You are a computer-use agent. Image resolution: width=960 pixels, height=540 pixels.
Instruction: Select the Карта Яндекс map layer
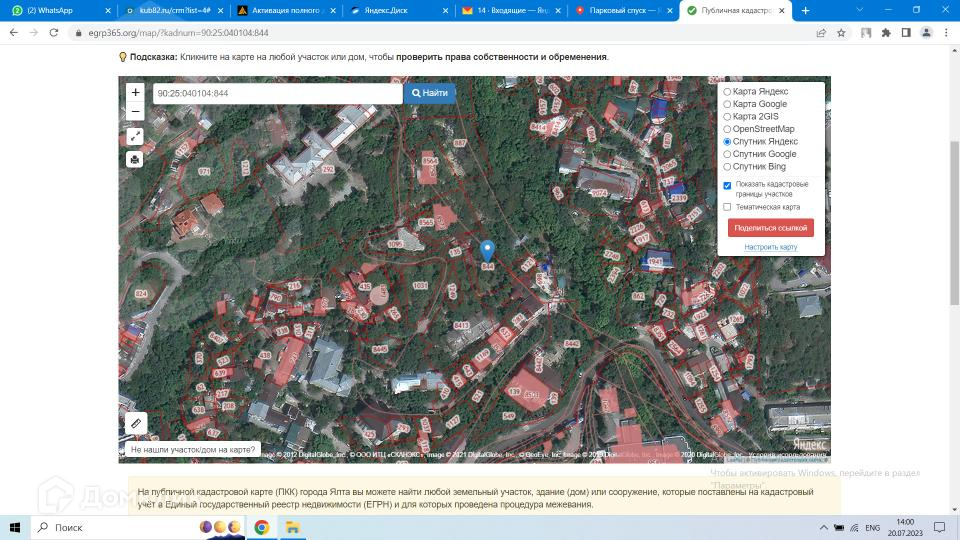(x=727, y=92)
